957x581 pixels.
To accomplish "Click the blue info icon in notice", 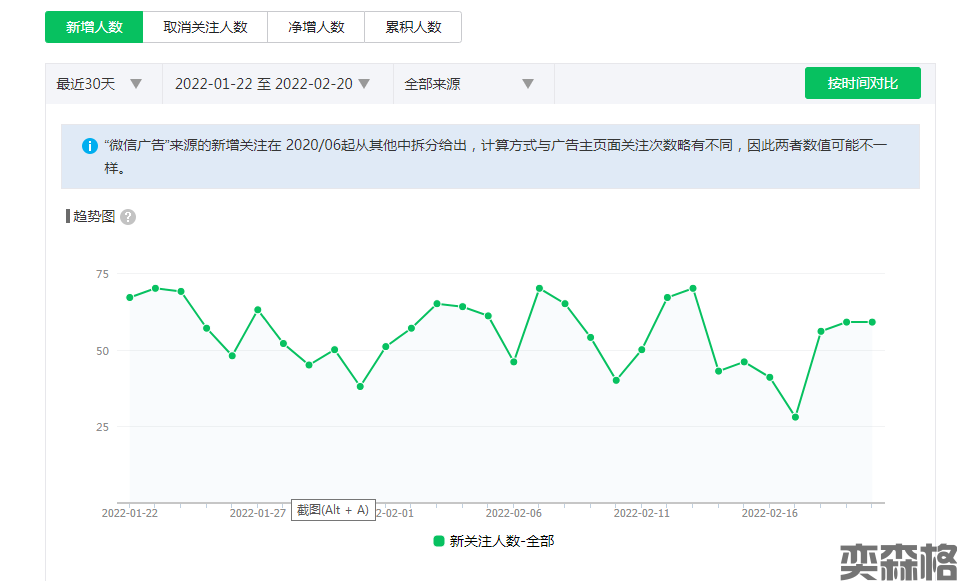I will point(90,146).
